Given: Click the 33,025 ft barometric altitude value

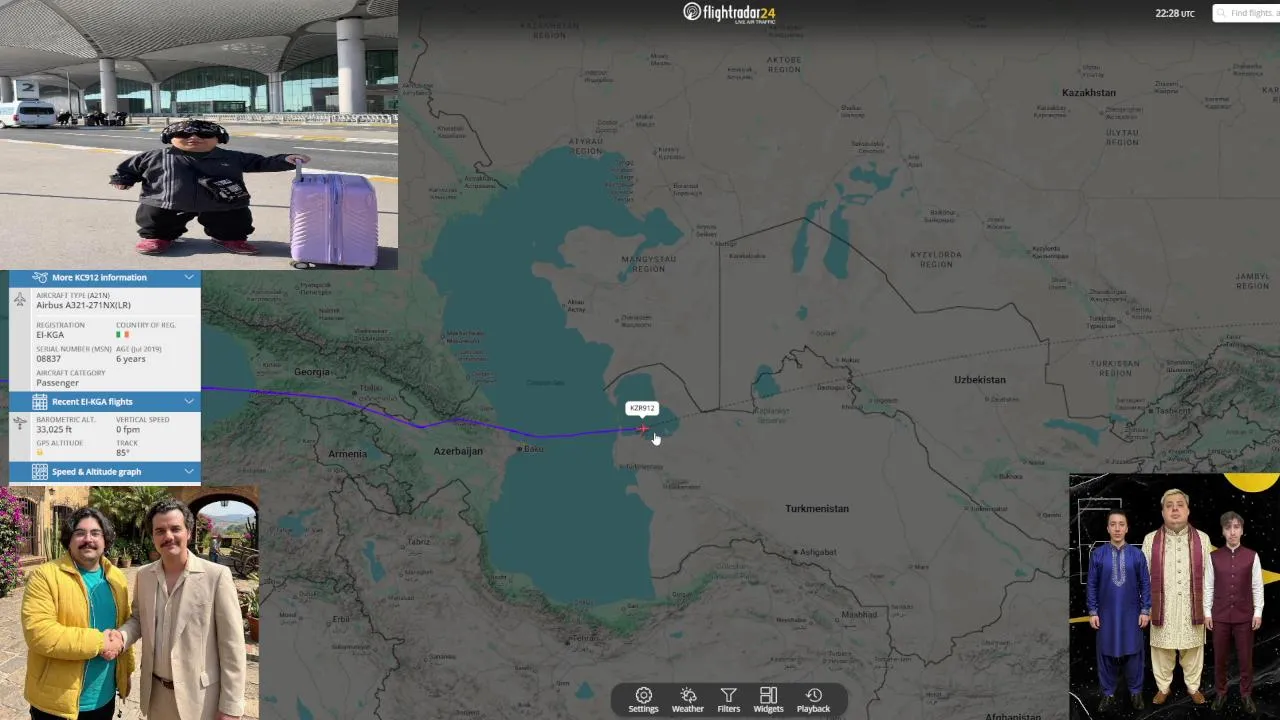Looking at the screenshot, I should pos(54,429).
